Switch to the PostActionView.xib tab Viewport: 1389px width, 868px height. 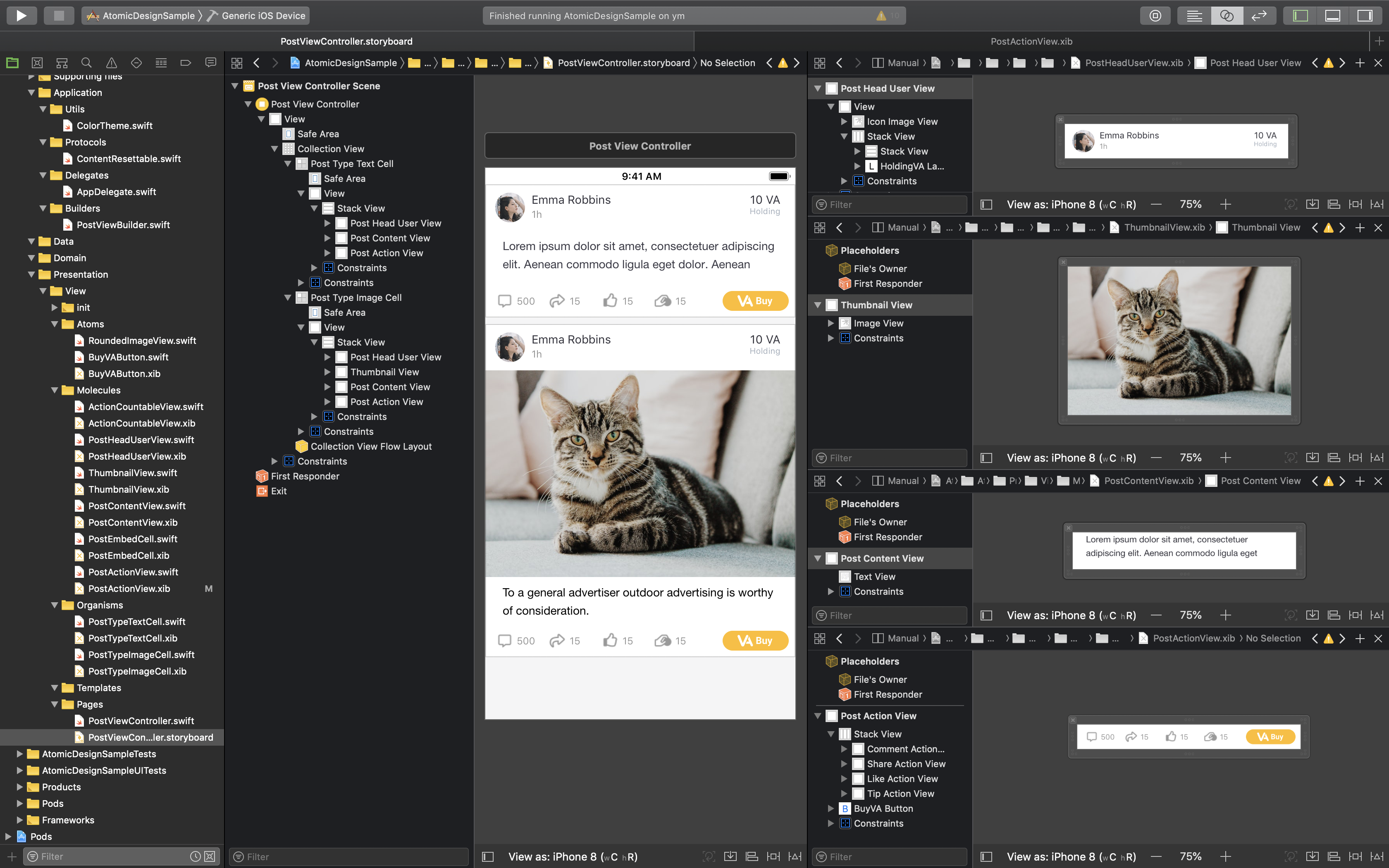click(x=1031, y=41)
